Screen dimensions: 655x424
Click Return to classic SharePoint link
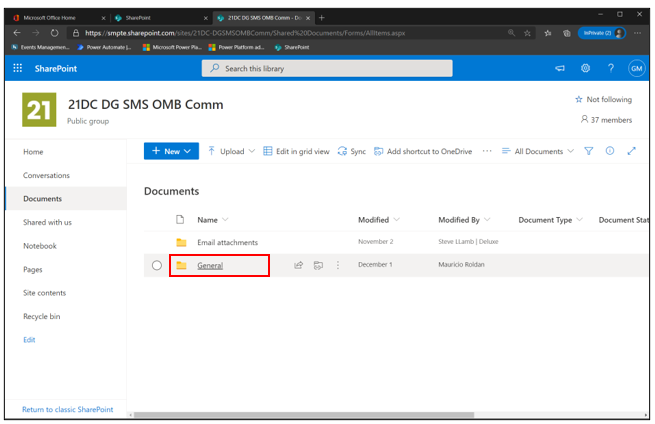pyautogui.click(x=67, y=409)
